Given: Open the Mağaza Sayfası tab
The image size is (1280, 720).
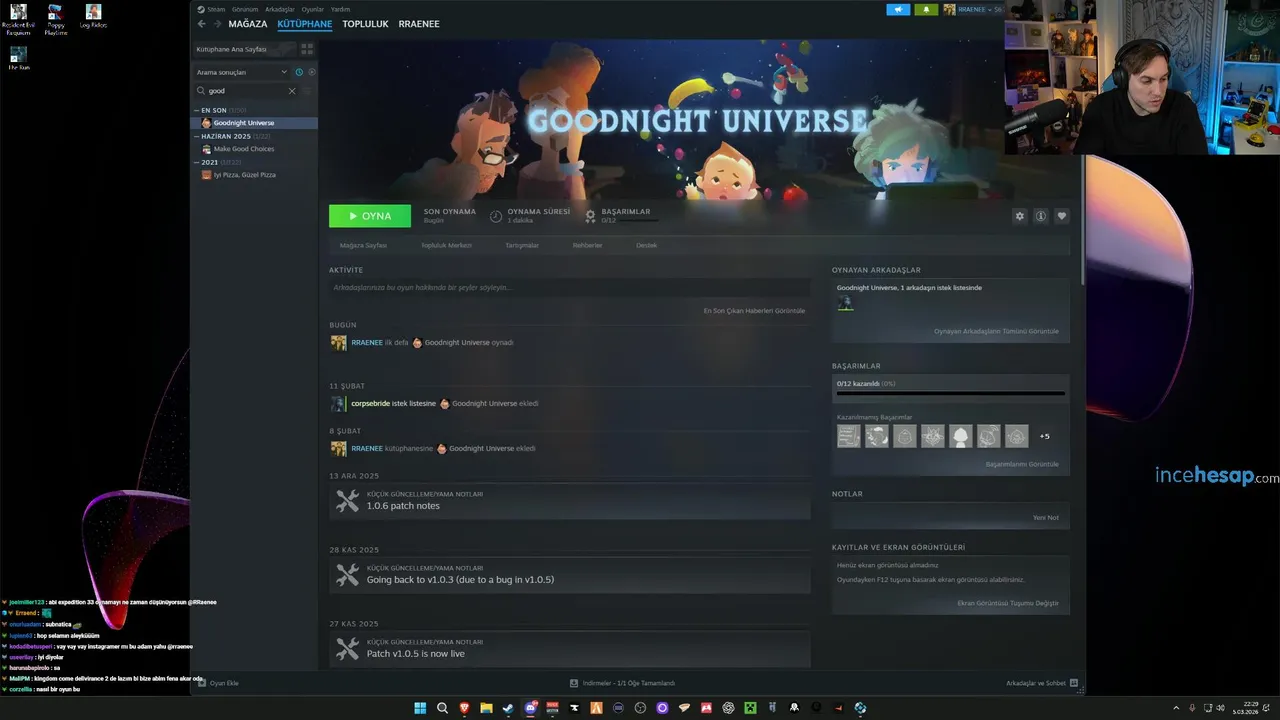Looking at the screenshot, I should pyautogui.click(x=363, y=245).
